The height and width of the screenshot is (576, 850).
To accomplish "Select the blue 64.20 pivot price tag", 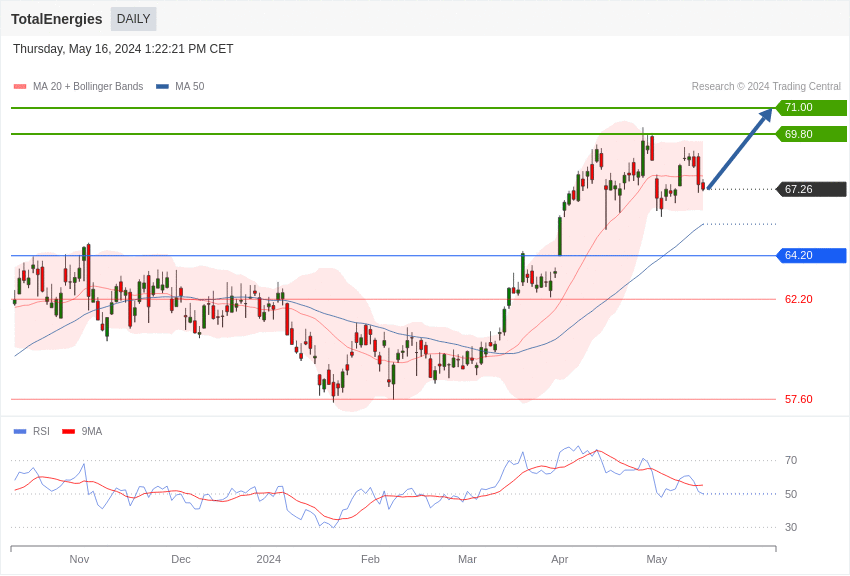I will 811,256.
